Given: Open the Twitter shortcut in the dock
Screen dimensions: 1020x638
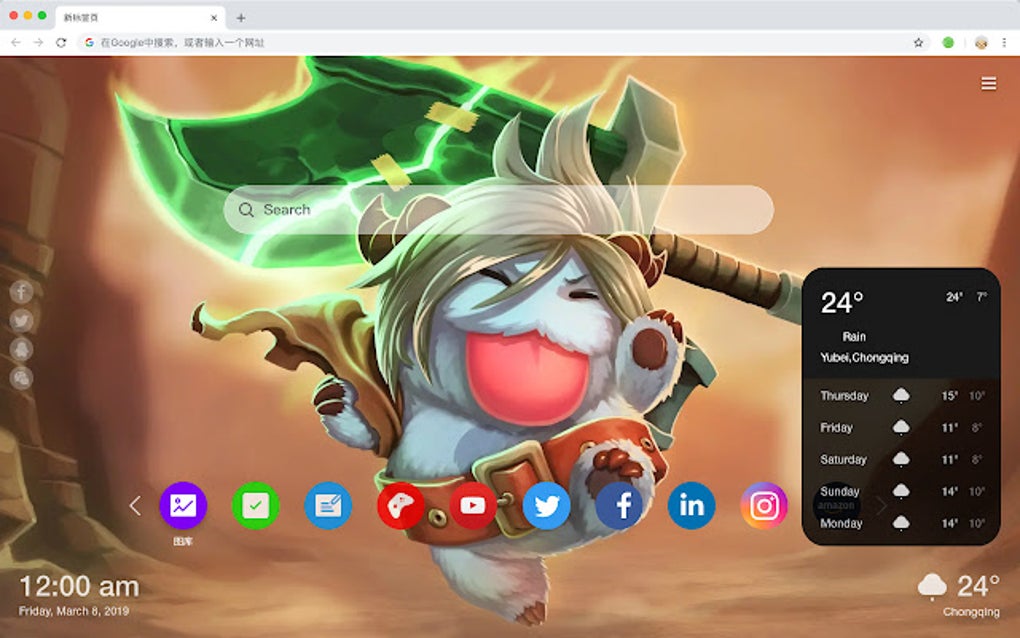Looking at the screenshot, I should 546,505.
